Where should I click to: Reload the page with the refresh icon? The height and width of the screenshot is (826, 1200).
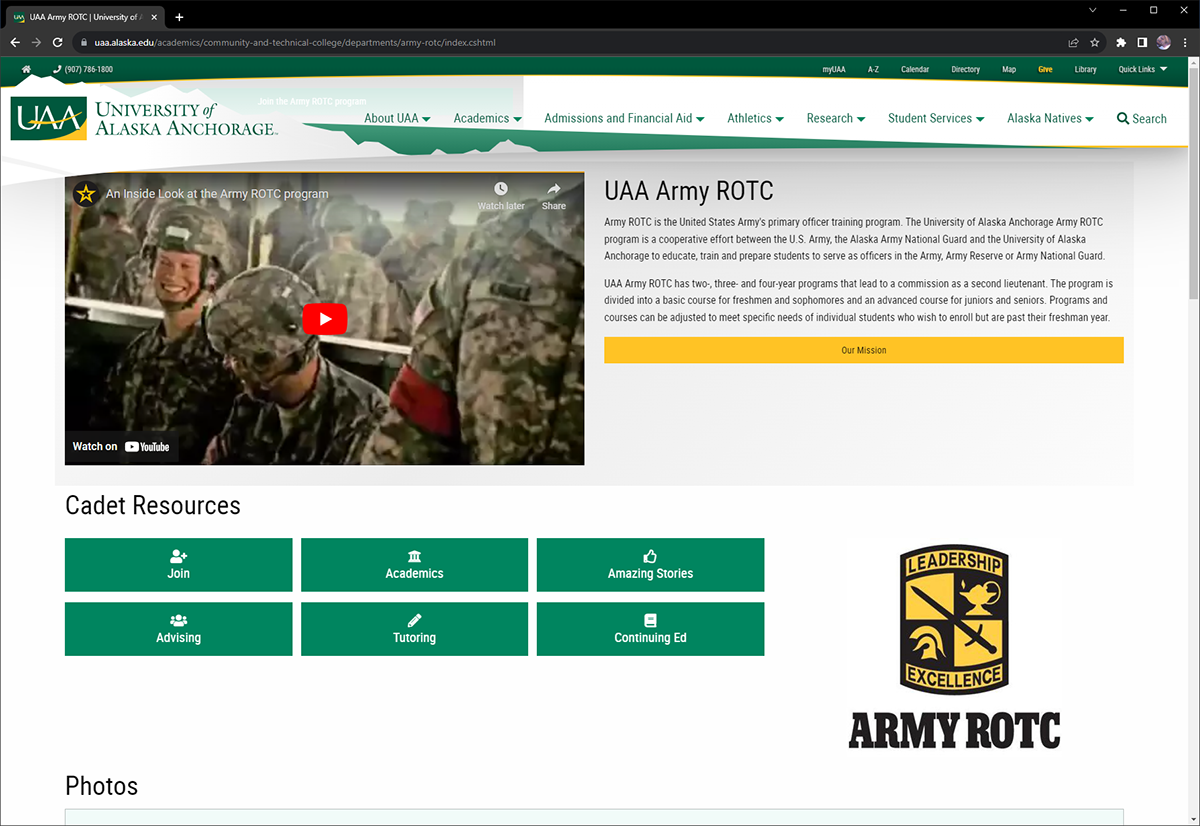[58, 43]
